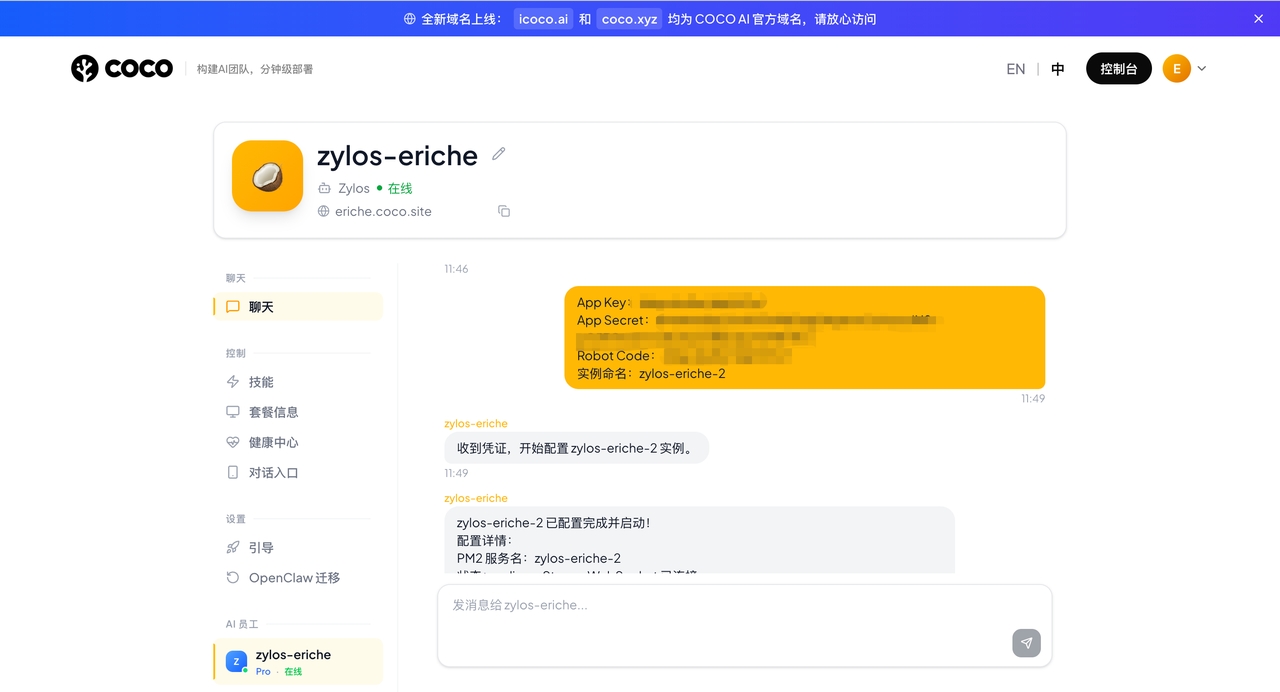
Task: Click the globe icon in the banner
Action: 409,19
